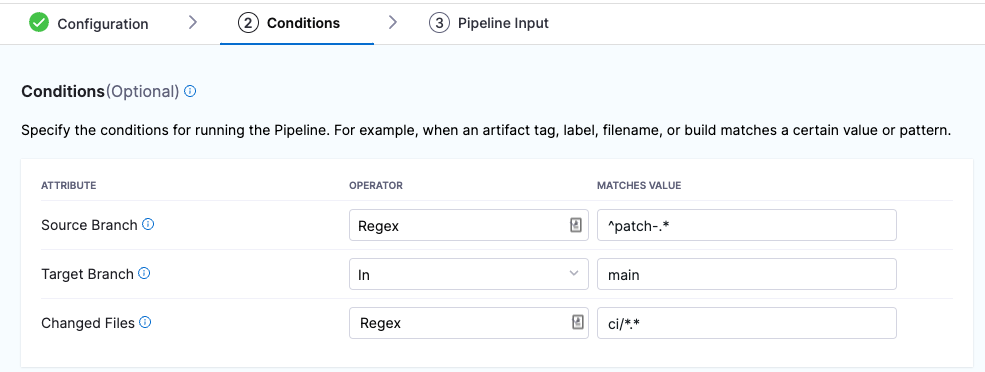Click the Changed Files info icon
Screen dimensions: 985x372
pos(145,322)
